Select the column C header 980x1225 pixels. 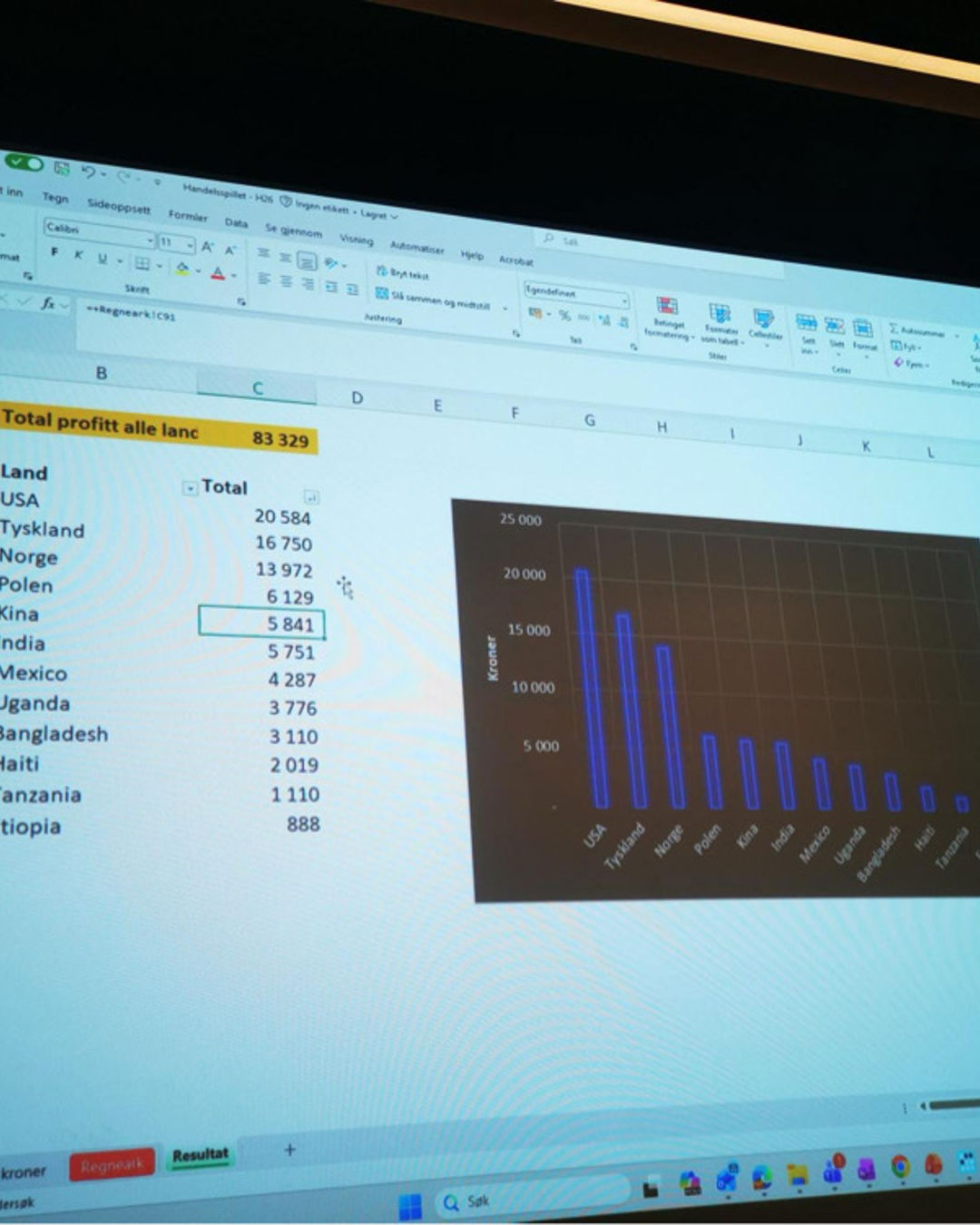tap(258, 387)
